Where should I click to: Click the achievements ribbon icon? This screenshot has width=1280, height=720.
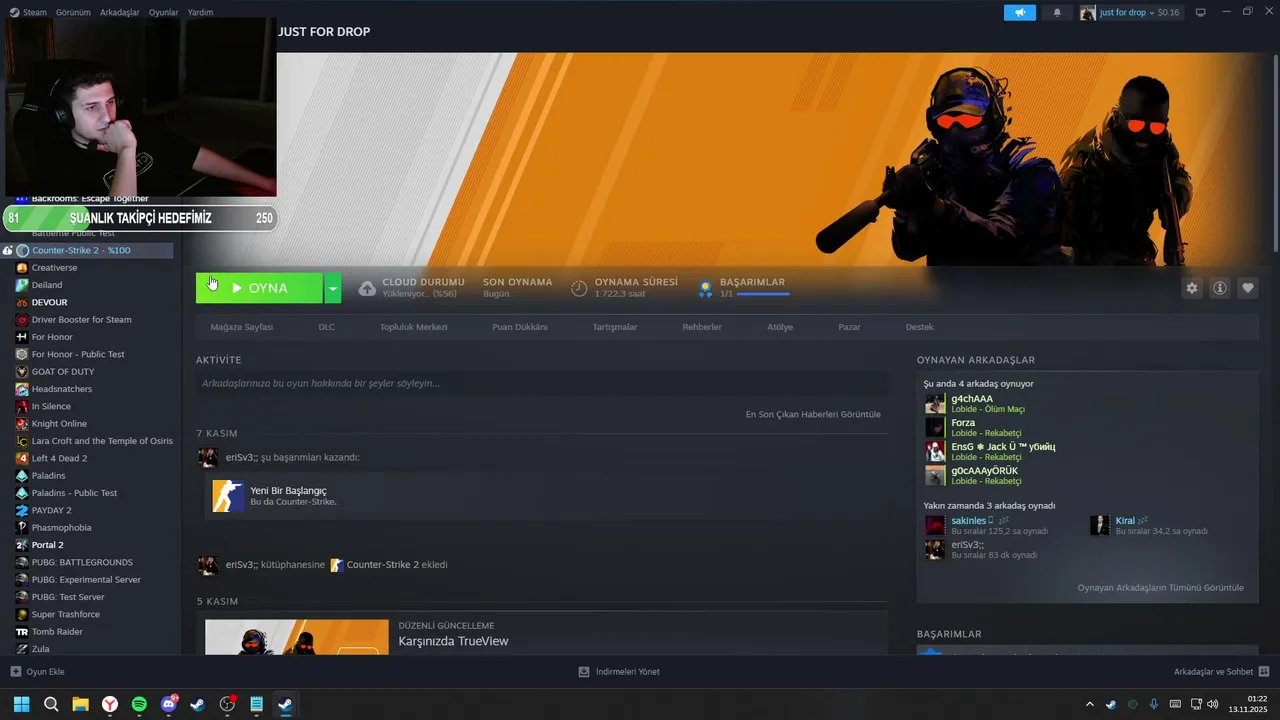pos(705,288)
